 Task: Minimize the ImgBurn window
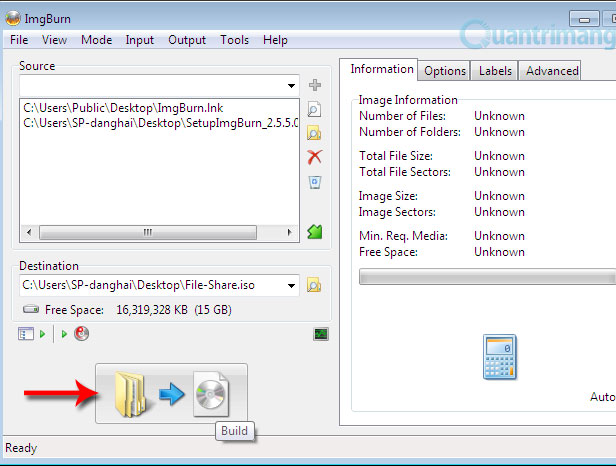pos(584,19)
